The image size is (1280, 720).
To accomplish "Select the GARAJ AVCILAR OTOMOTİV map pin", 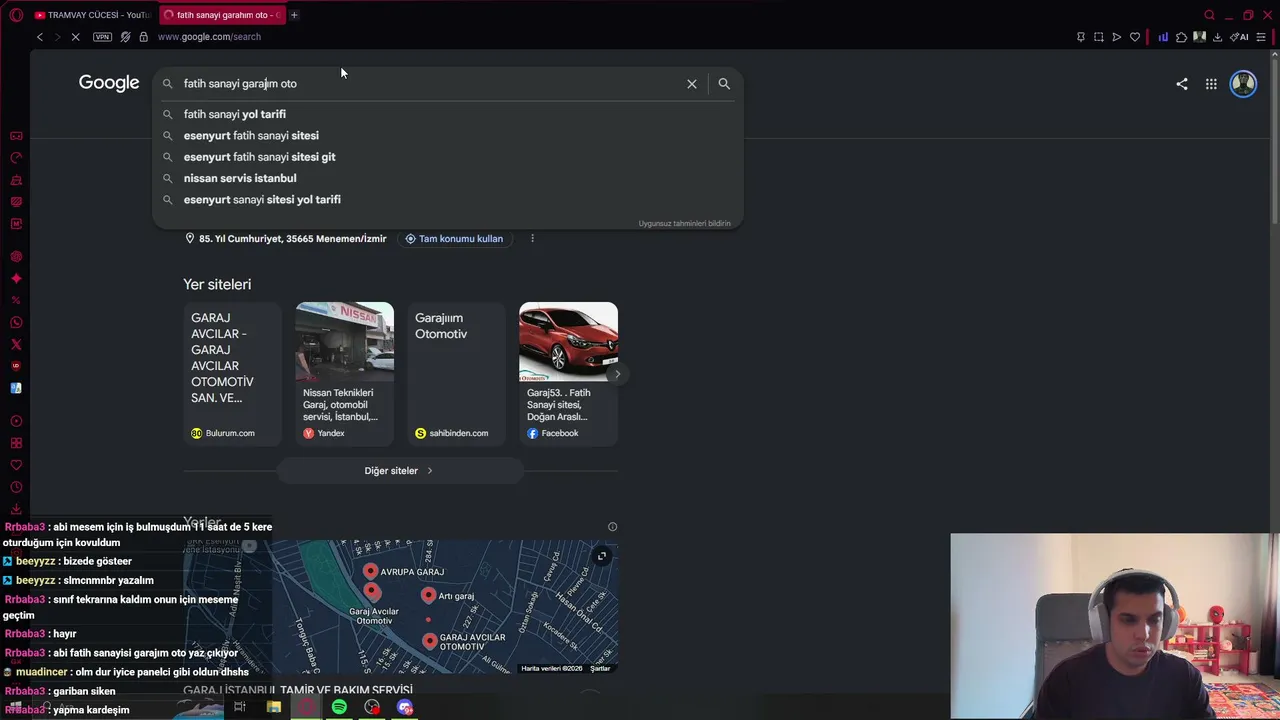I will pos(429,640).
